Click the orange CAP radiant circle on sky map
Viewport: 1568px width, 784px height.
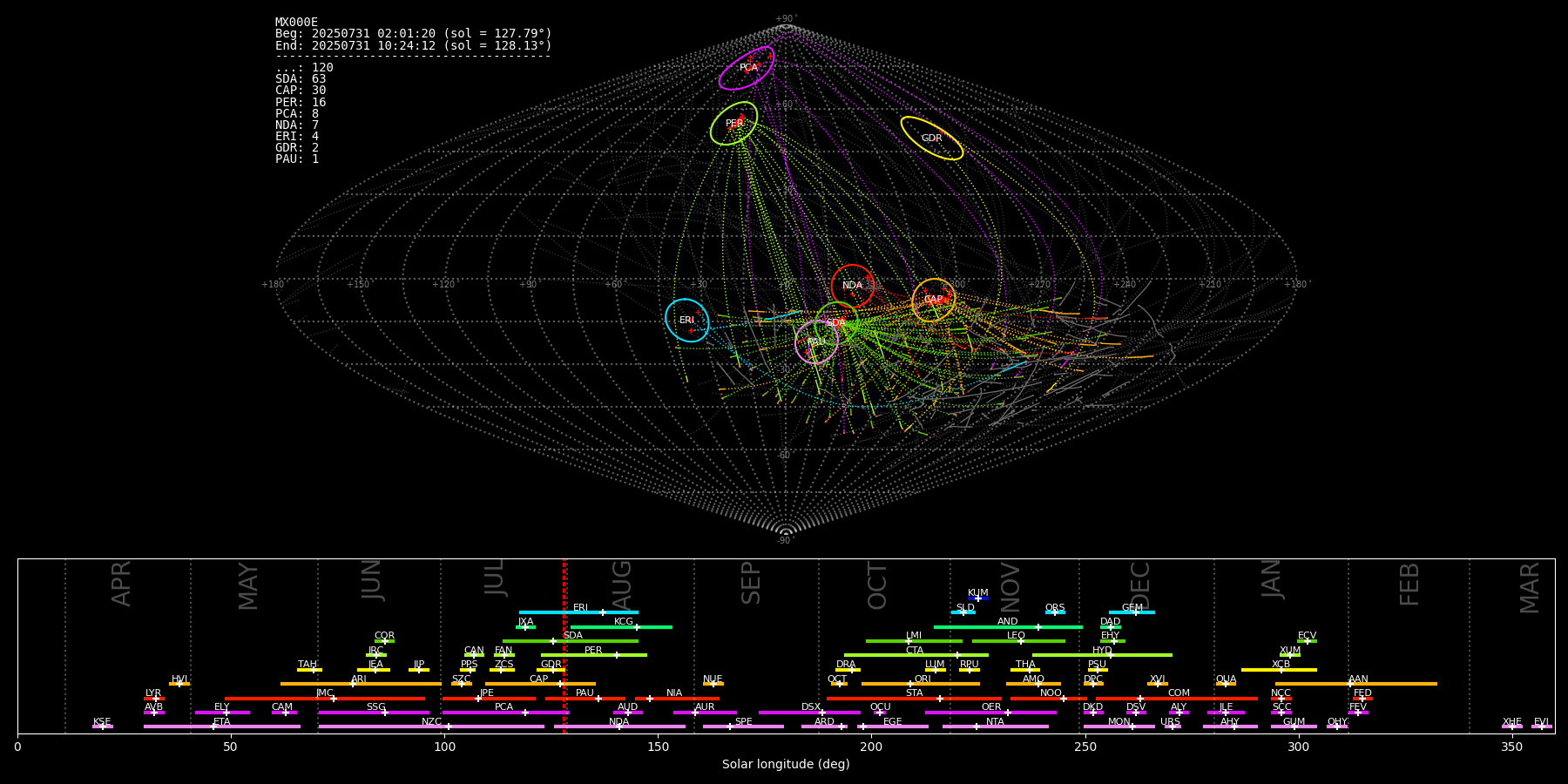(x=933, y=300)
